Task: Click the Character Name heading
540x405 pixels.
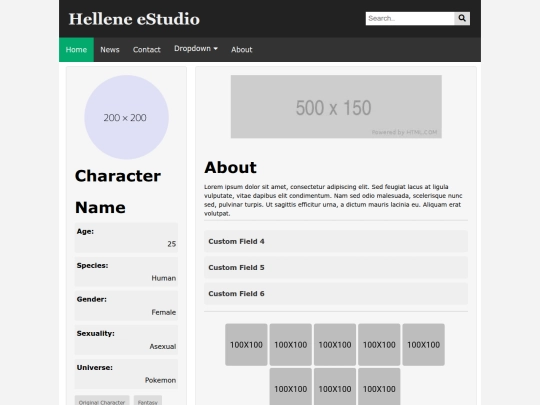Action: tap(118, 191)
